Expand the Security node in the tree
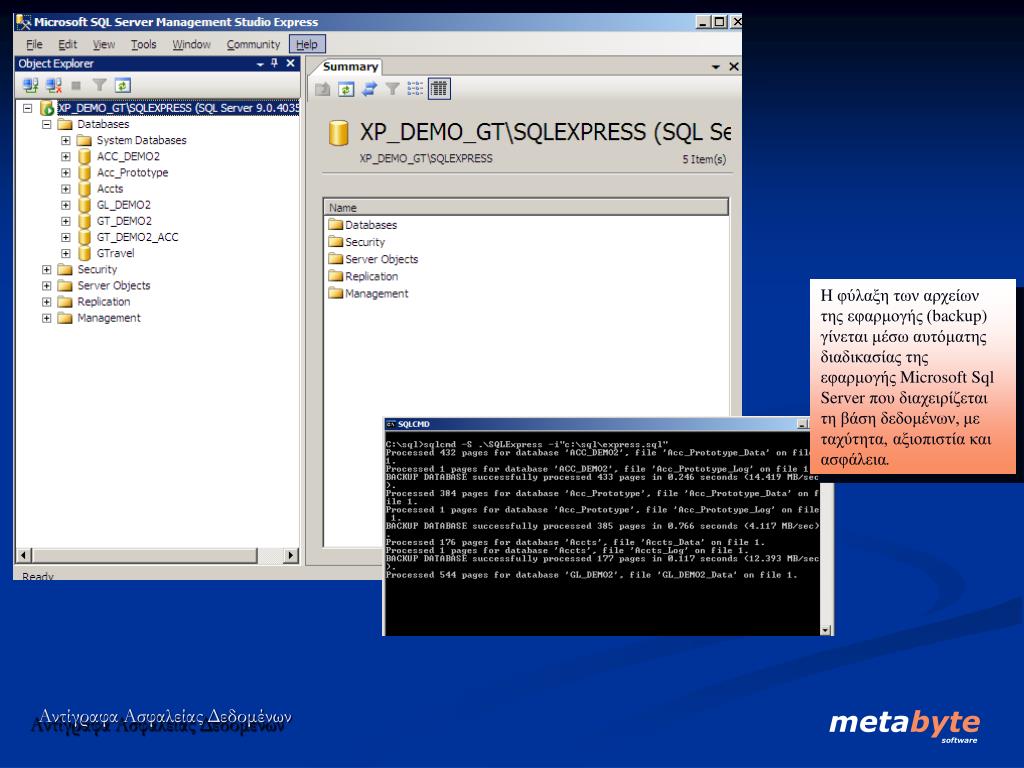 (46, 270)
